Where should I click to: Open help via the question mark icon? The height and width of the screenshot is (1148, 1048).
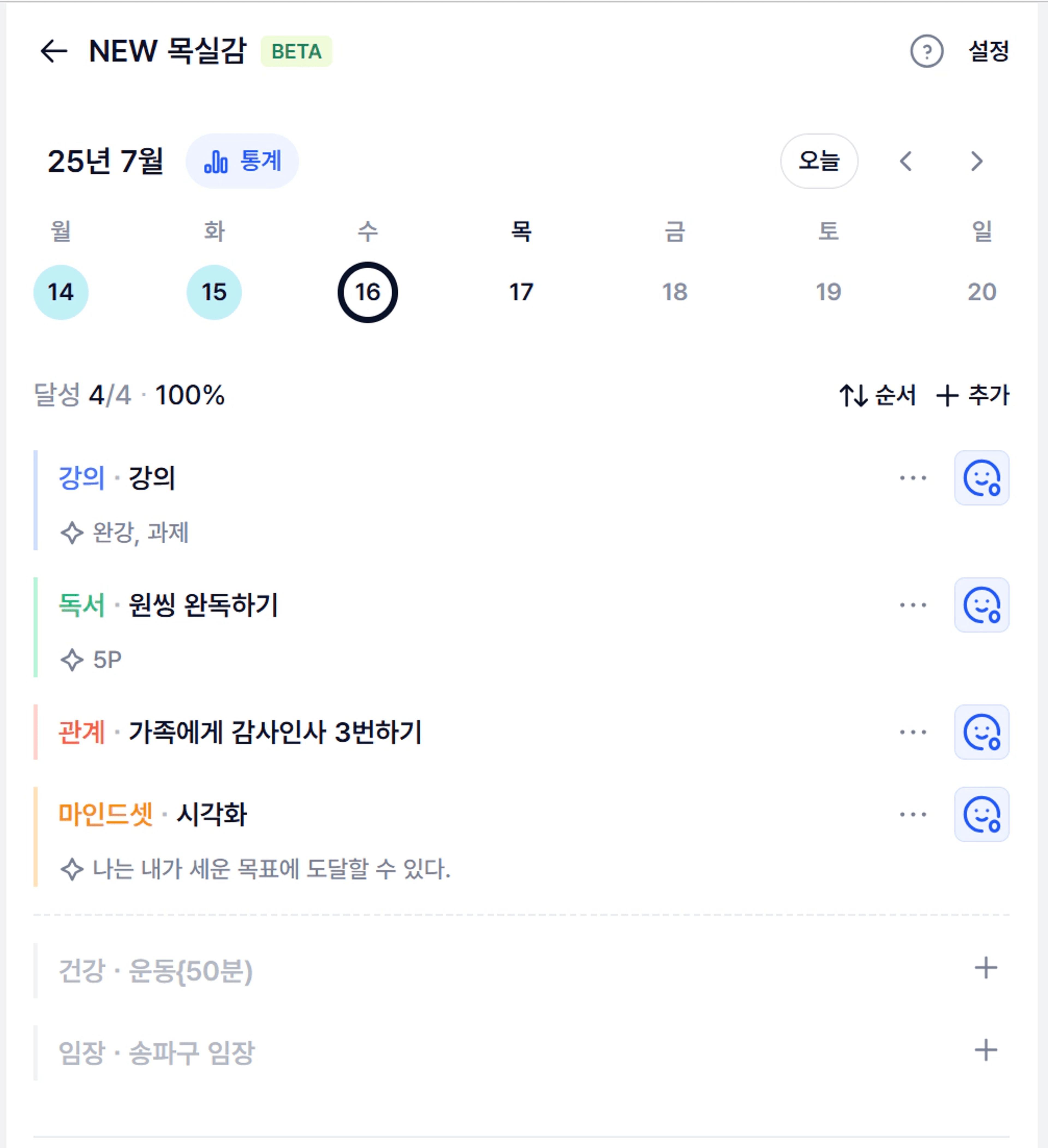(x=926, y=51)
